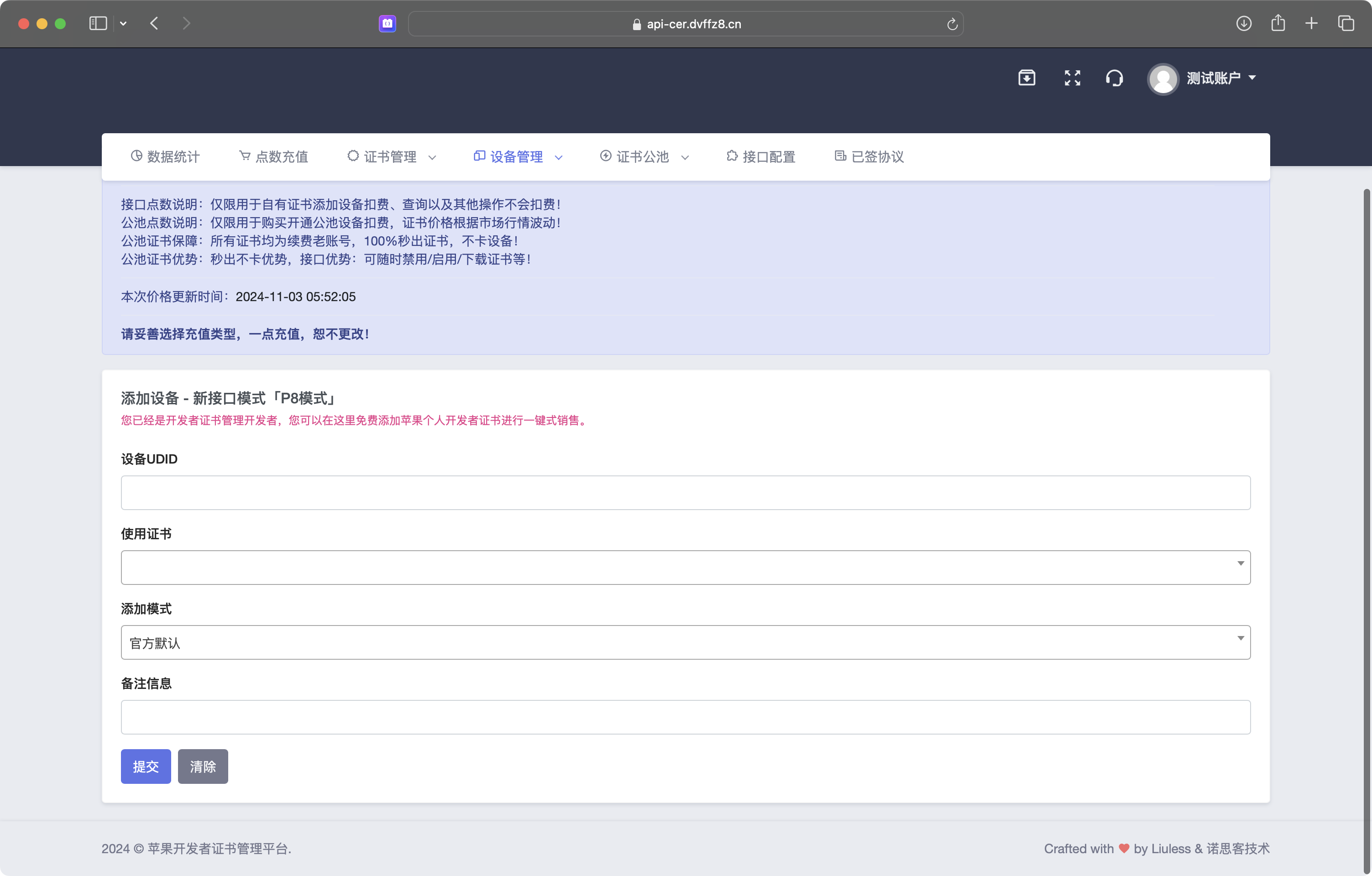
Task: Open the 添加模式 dropdown showing 官方默认
Action: click(686, 642)
